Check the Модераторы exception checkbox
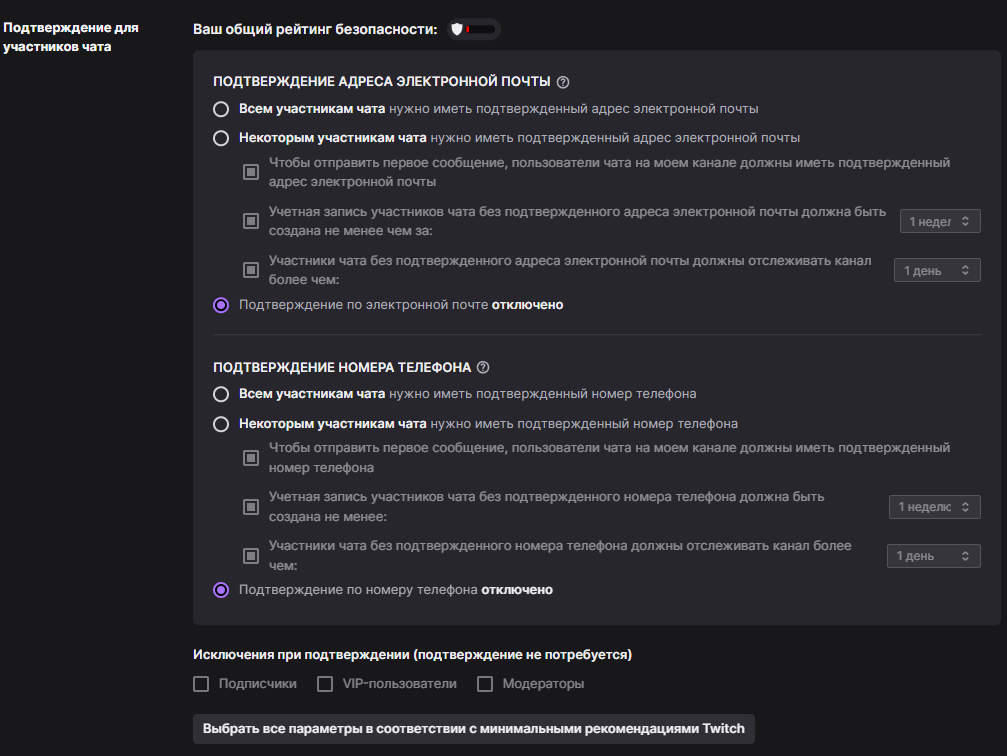This screenshot has width=1007, height=756. coord(485,684)
